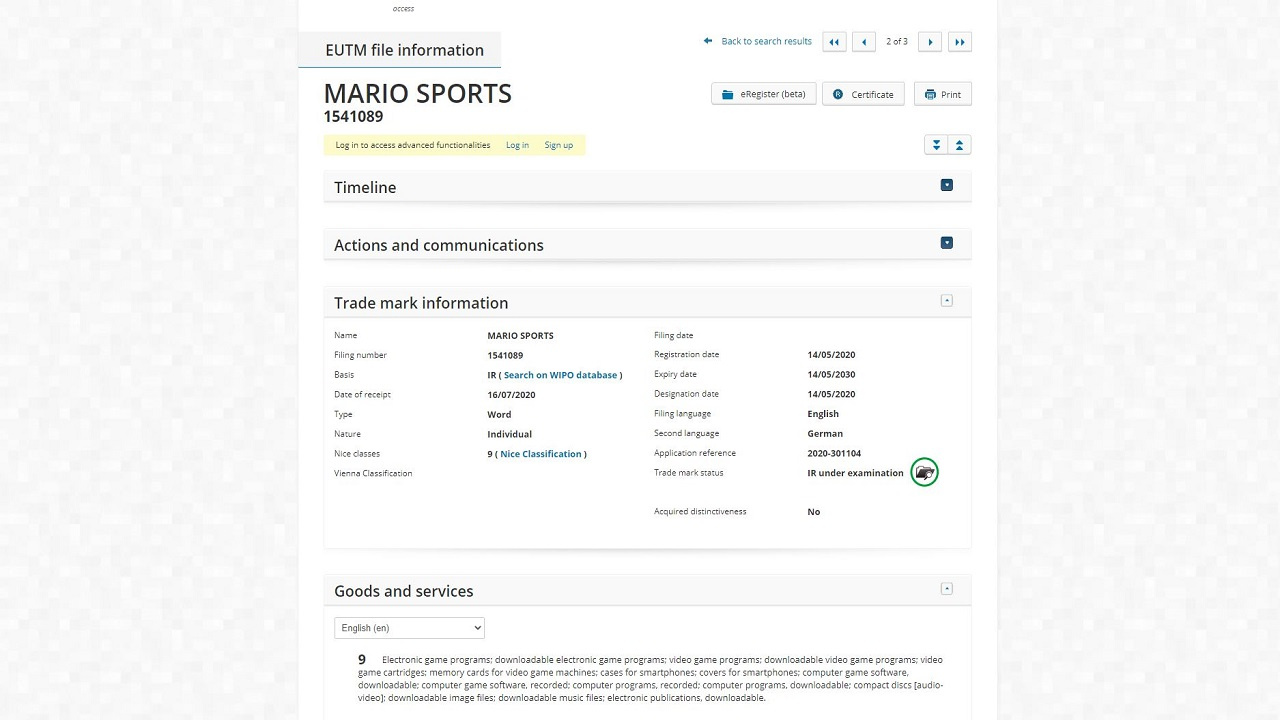Click the trade mark status folder icon

[925, 472]
